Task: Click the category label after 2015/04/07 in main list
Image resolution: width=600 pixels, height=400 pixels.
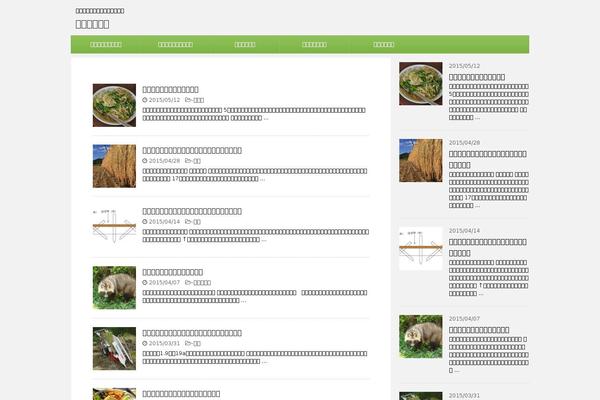Action: click(x=202, y=282)
